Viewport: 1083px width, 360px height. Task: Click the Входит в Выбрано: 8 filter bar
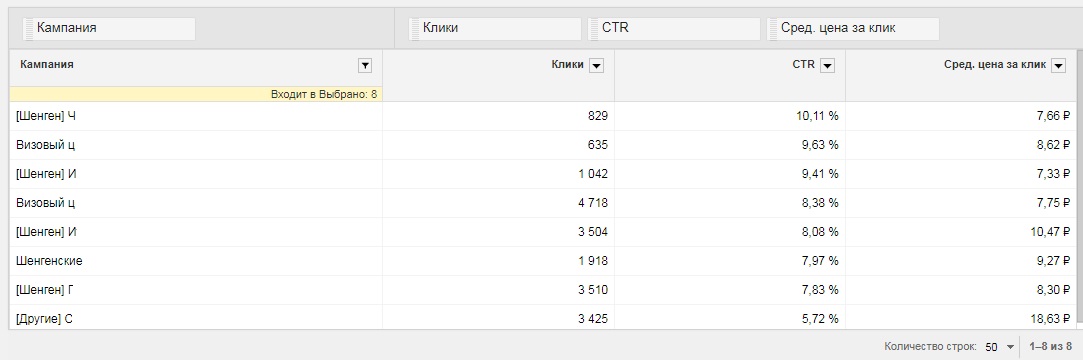[x=196, y=94]
